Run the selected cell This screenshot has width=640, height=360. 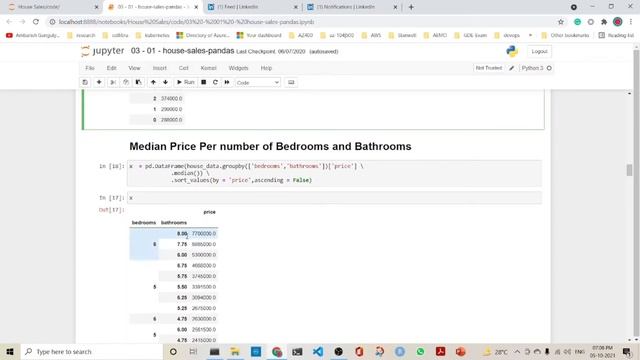pos(186,82)
